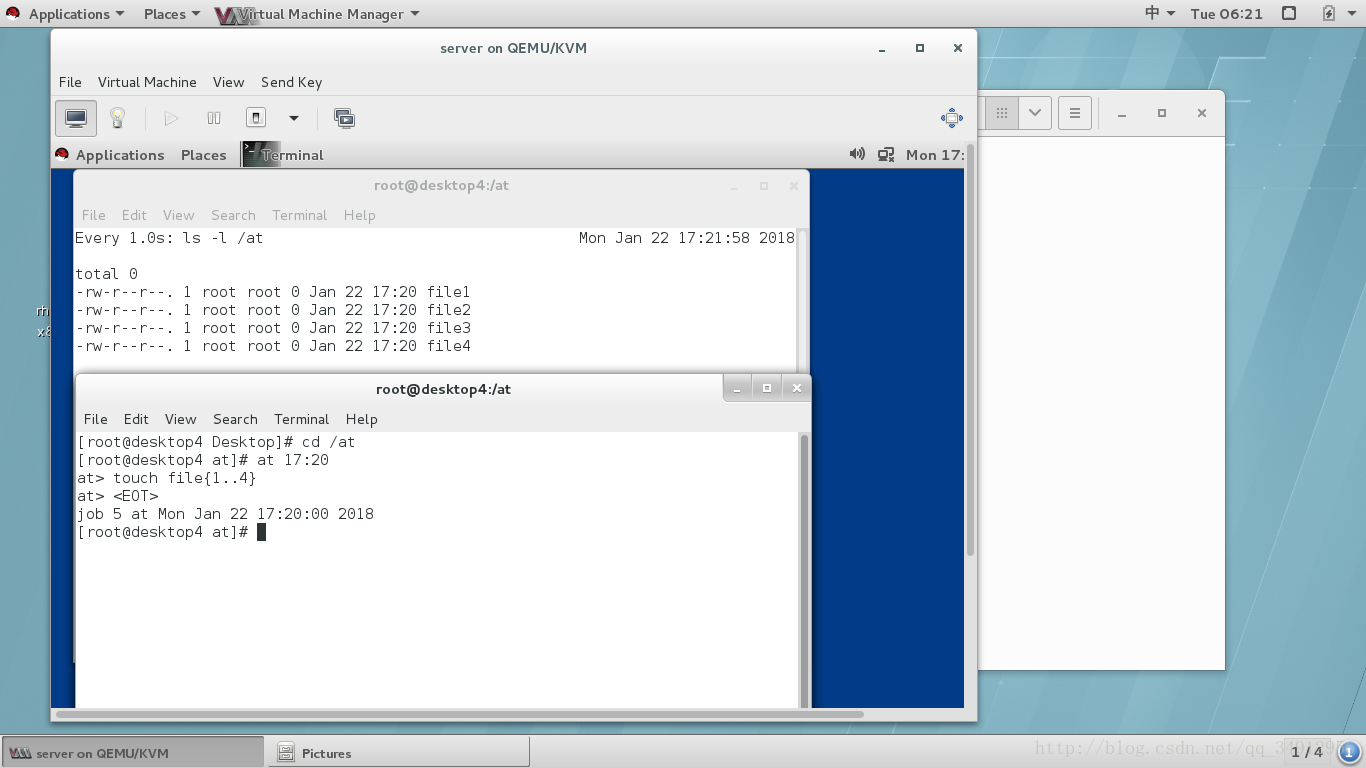Open Help menu in front terminal
1366x768 pixels.
coord(361,419)
